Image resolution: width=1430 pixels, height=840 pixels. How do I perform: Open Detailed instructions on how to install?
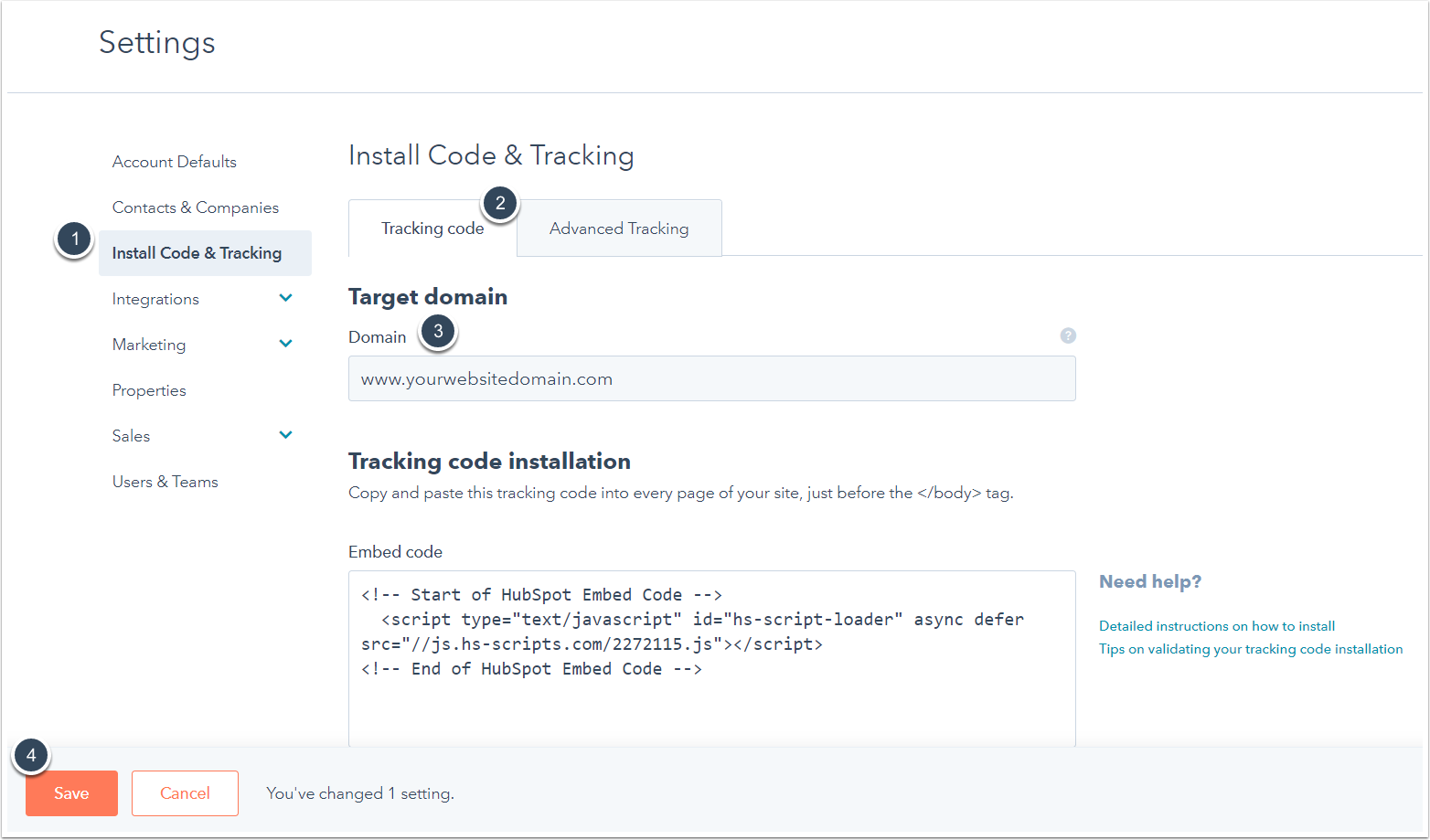1217,626
